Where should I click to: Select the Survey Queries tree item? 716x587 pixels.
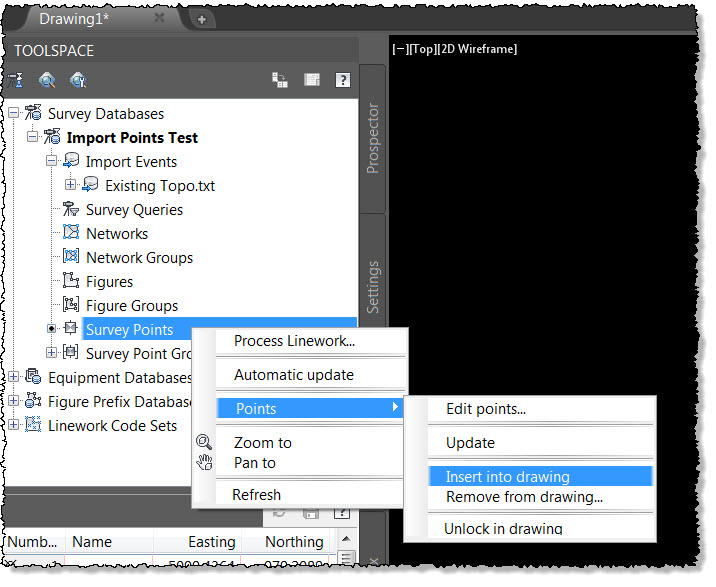pyautogui.click(x=134, y=209)
